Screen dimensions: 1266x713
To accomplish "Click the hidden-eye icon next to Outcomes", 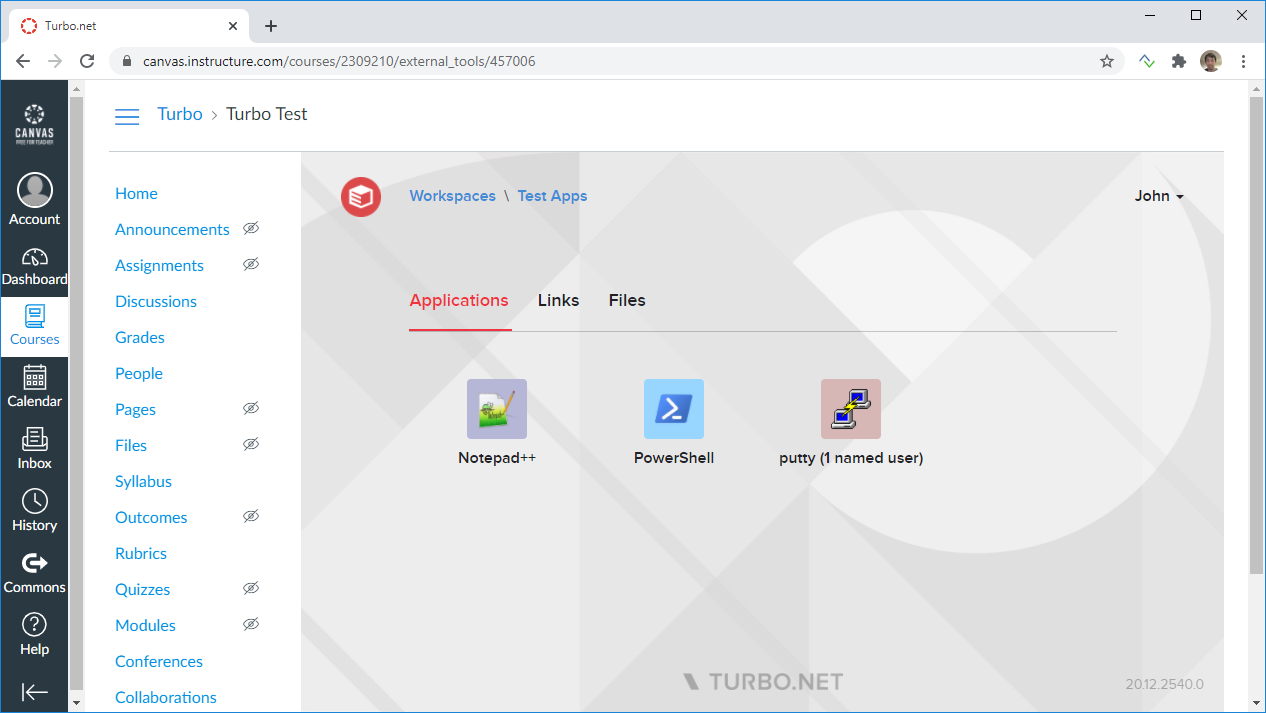I will click(x=251, y=517).
